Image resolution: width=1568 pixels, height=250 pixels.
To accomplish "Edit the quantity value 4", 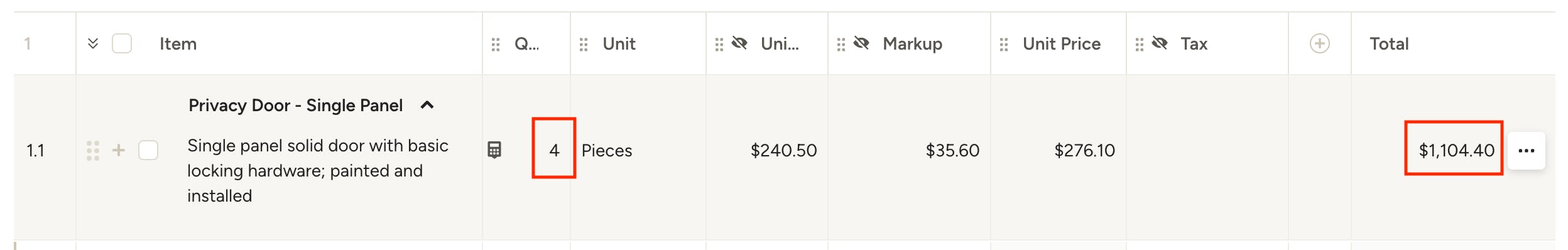I will [x=553, y=150].
